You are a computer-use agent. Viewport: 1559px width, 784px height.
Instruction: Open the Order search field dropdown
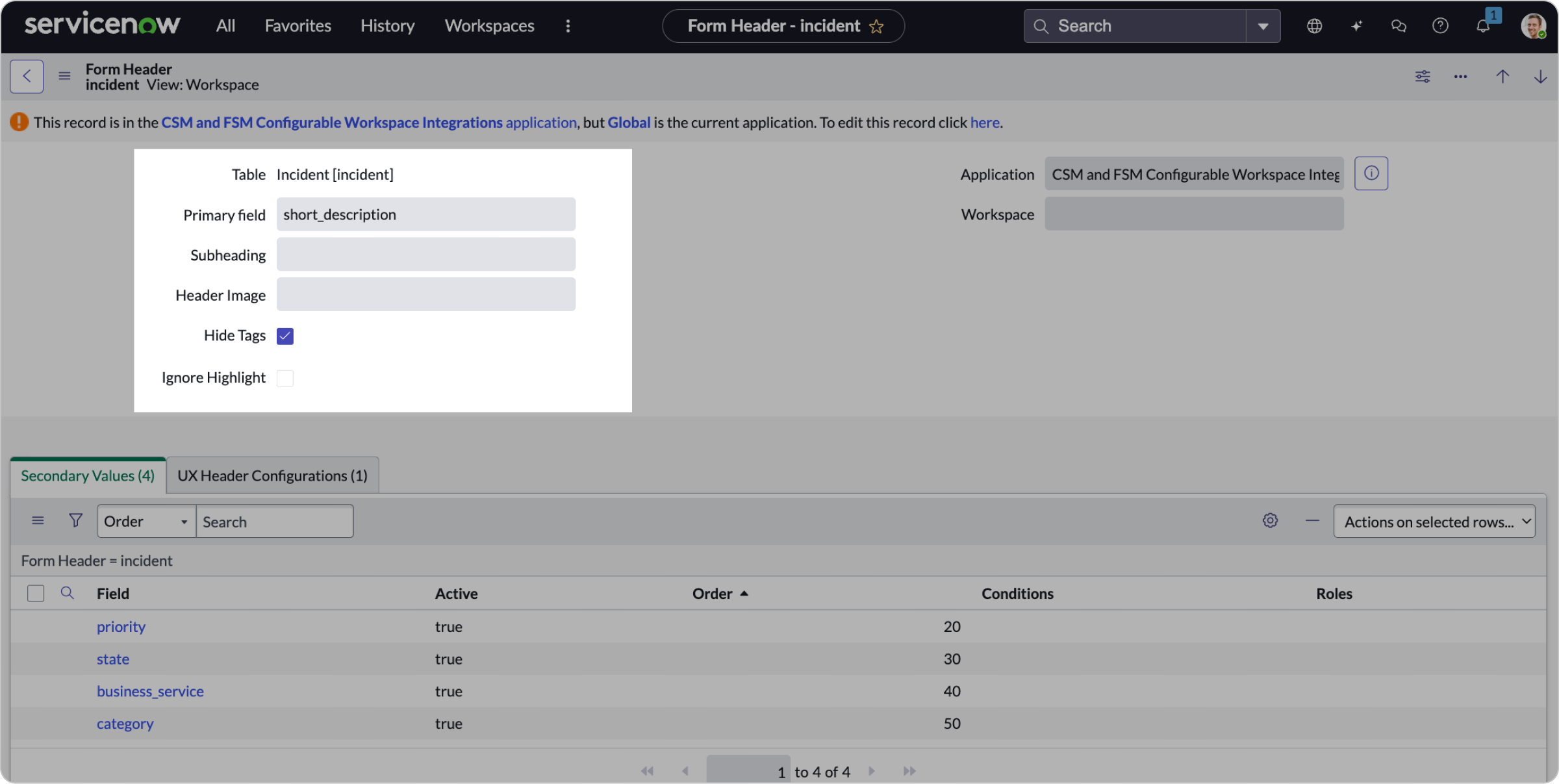(146, 522)
